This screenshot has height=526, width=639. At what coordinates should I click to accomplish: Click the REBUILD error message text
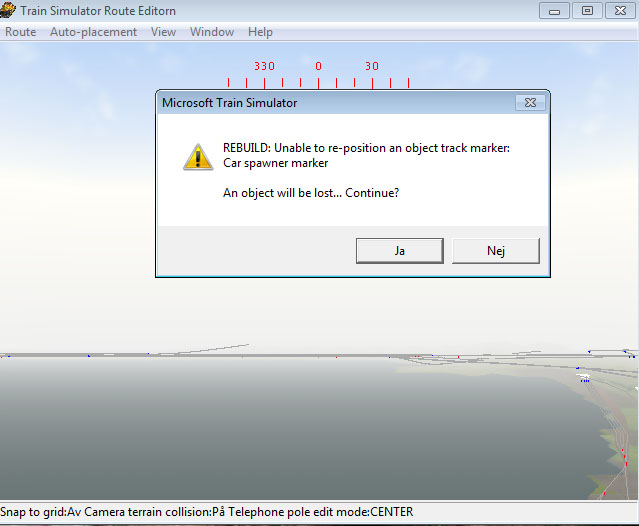(366, 155)
